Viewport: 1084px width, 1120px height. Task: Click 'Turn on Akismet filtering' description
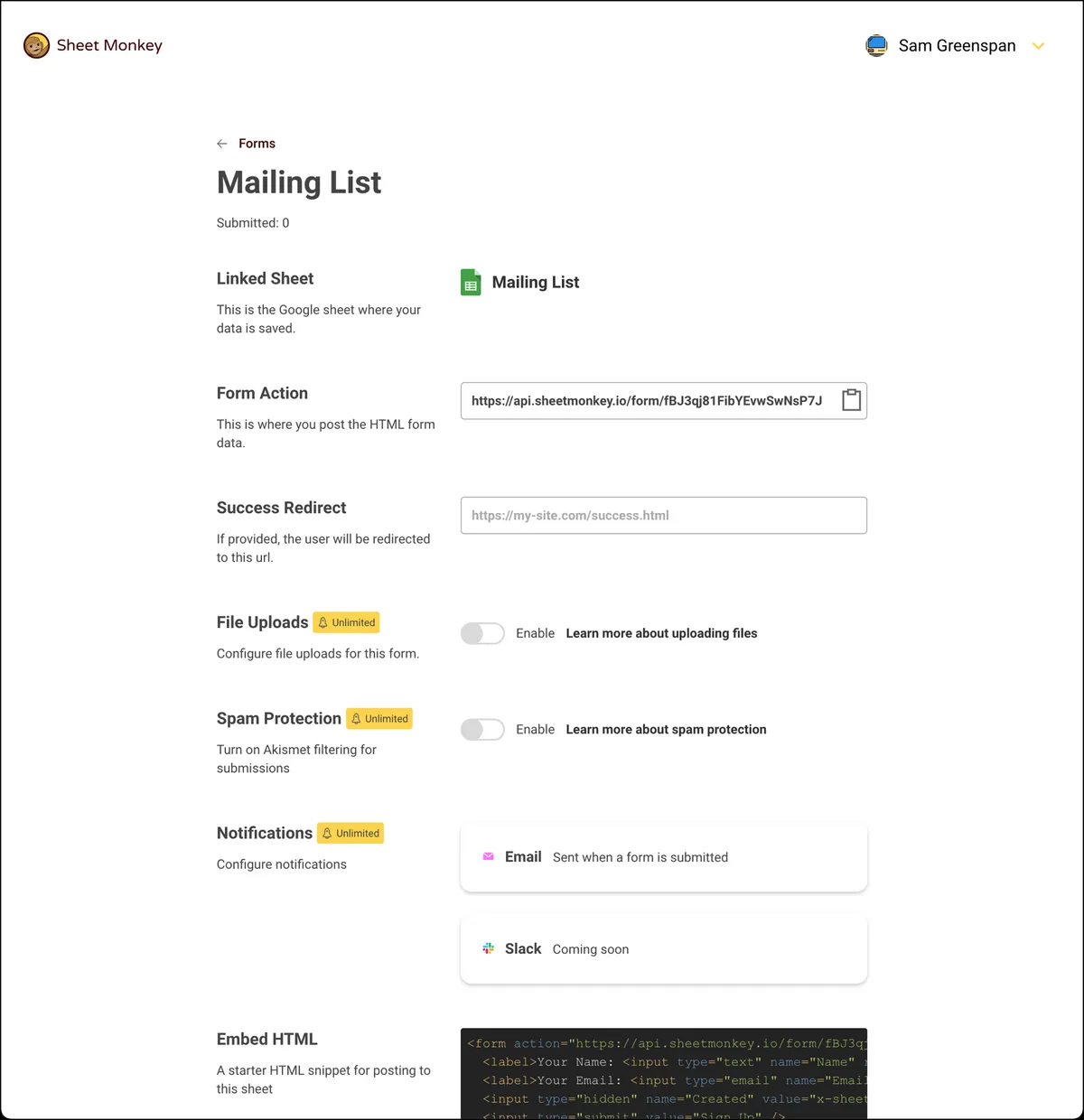(x=296, y=759)
